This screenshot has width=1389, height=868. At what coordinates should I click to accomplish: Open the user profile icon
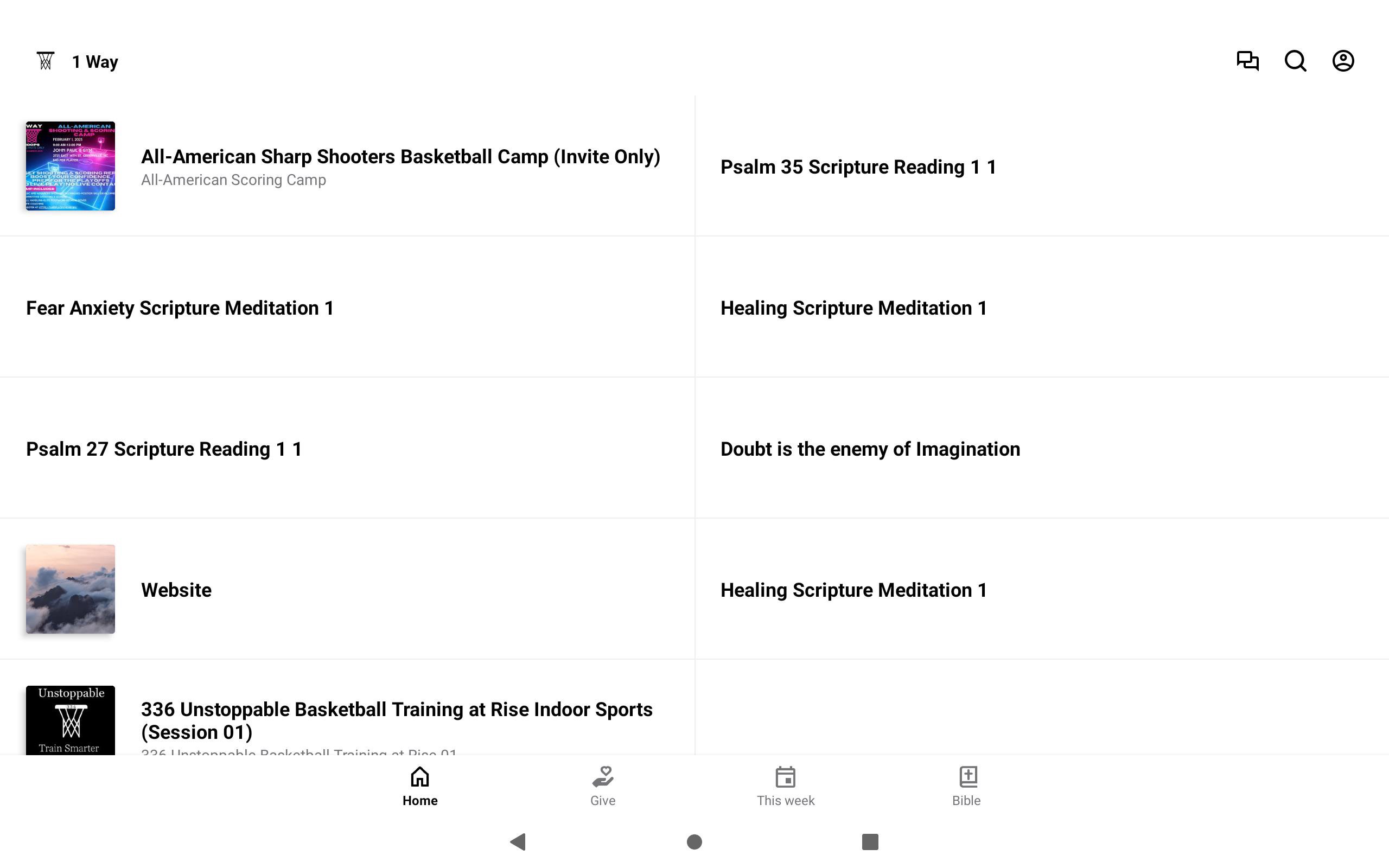click(1342, 61)
